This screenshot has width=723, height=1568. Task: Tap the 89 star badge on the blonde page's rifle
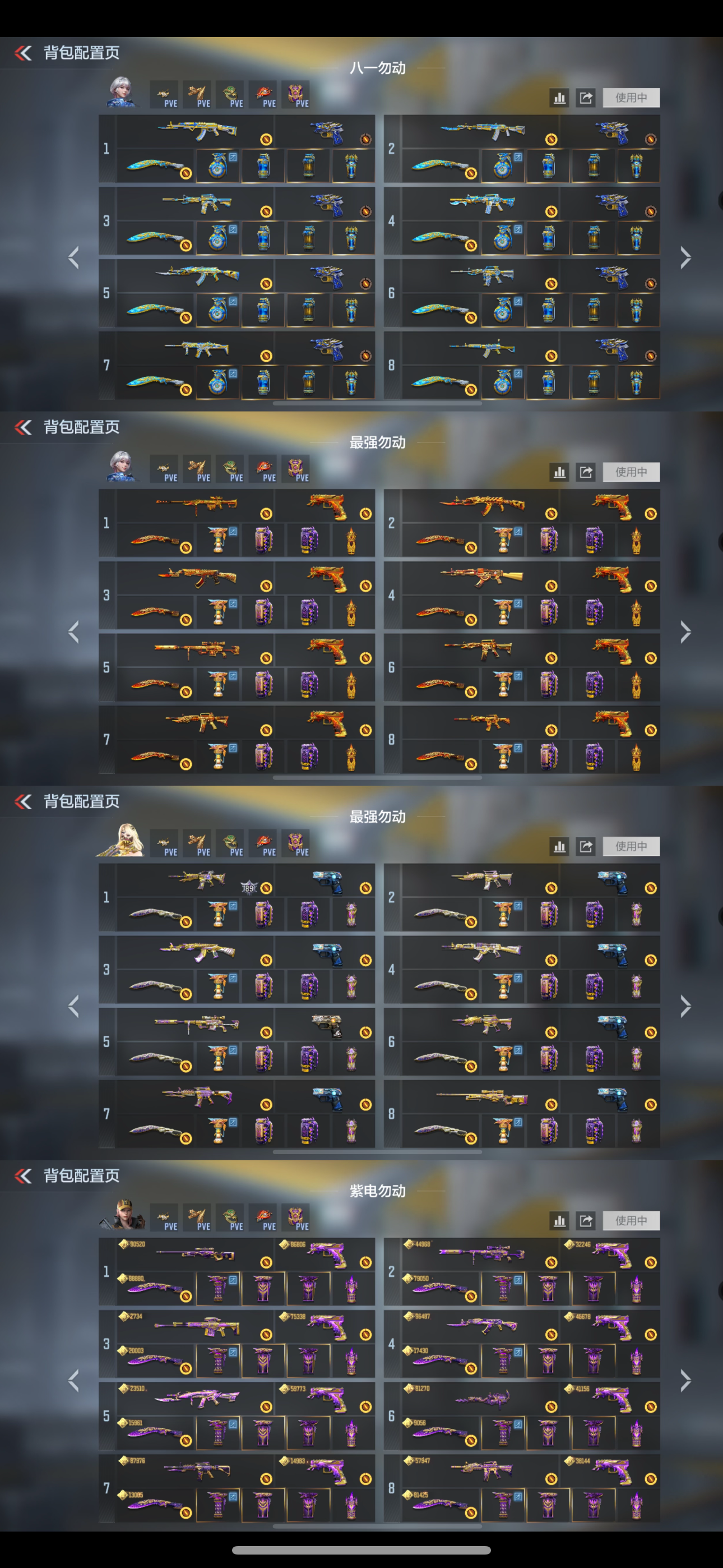pyautogui.click(x=249, y=888)
